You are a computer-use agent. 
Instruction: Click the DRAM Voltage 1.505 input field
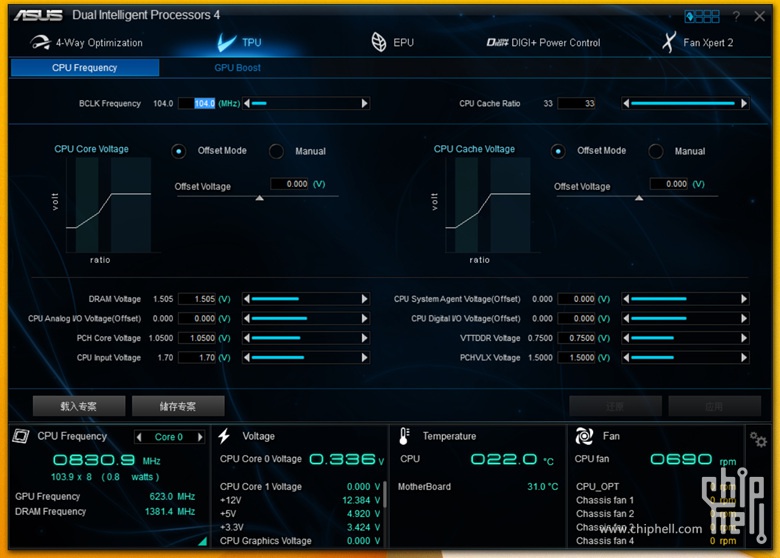click(x=197, y=299)
